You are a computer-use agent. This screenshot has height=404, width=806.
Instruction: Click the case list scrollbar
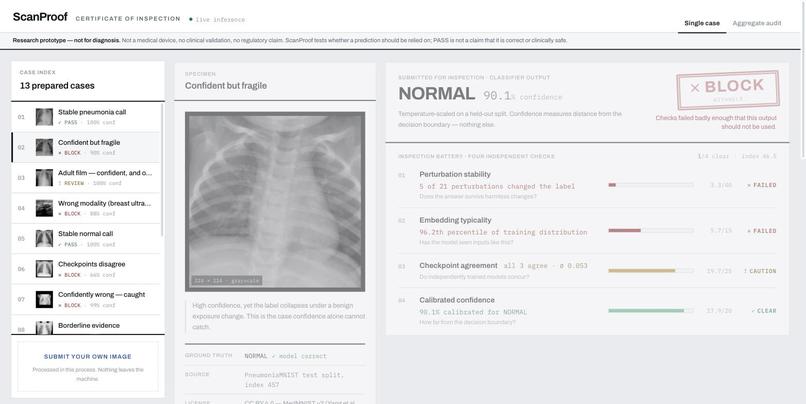tap(162, 170)
